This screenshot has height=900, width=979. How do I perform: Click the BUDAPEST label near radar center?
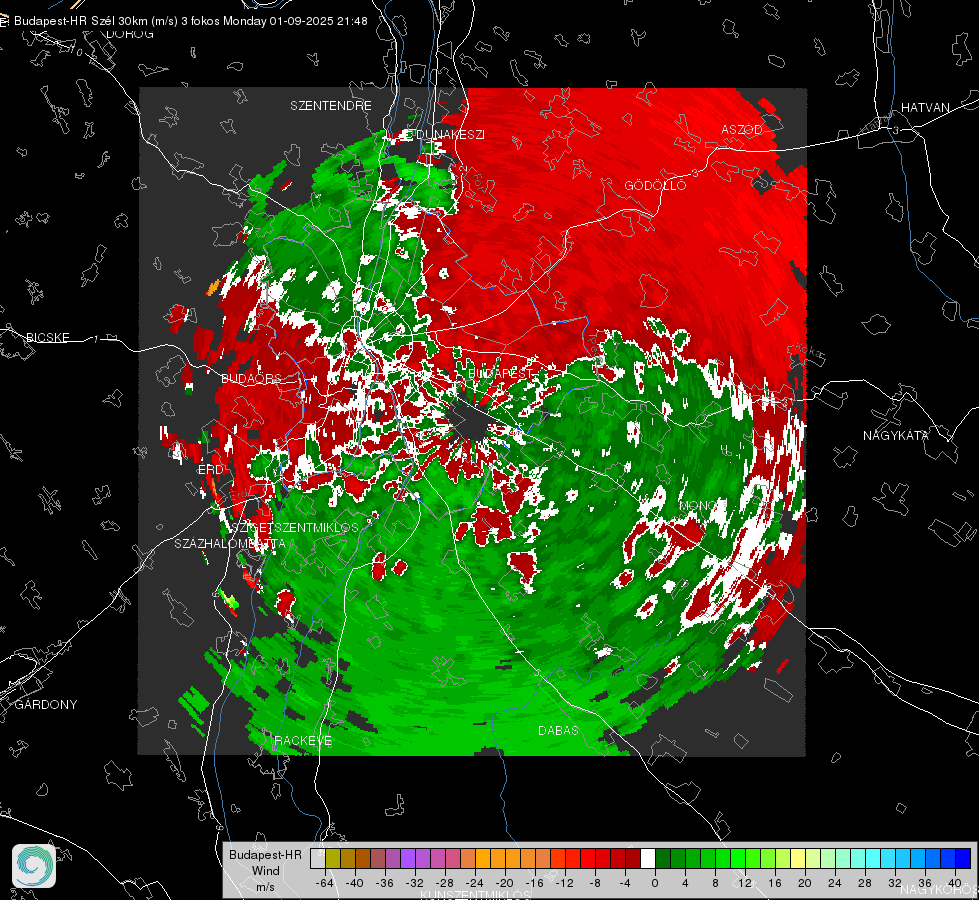coord(499,373)
